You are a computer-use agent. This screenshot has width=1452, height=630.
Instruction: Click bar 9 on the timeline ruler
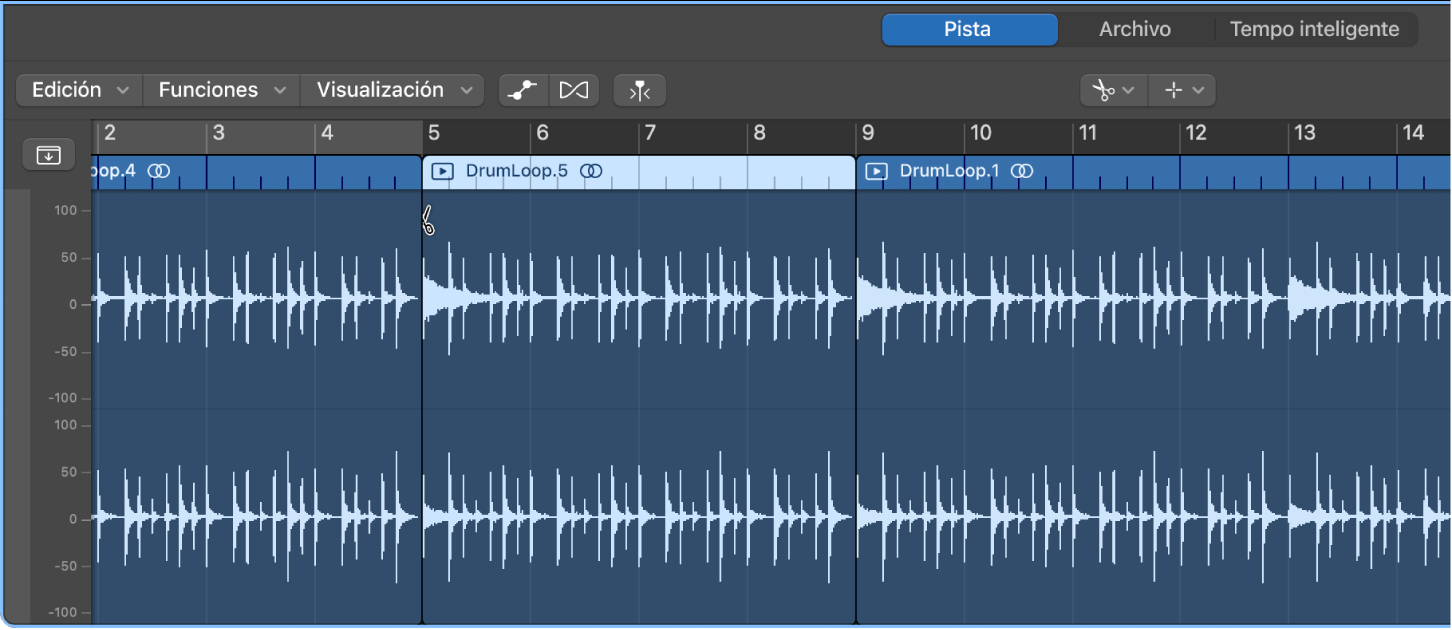[x=868, y=133]
